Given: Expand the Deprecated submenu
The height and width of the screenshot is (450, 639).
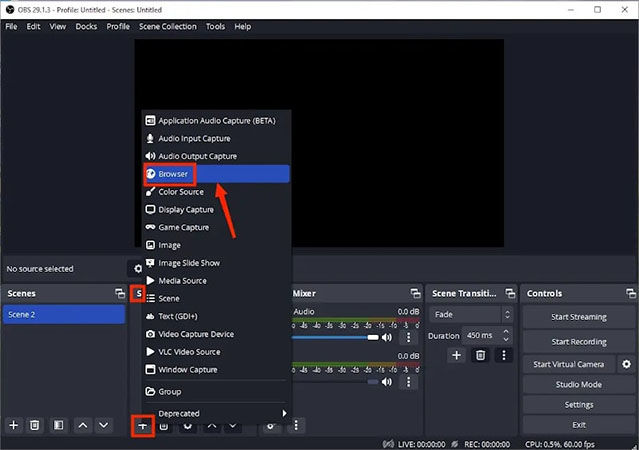Looking at the screenshot, I should 216,413.
